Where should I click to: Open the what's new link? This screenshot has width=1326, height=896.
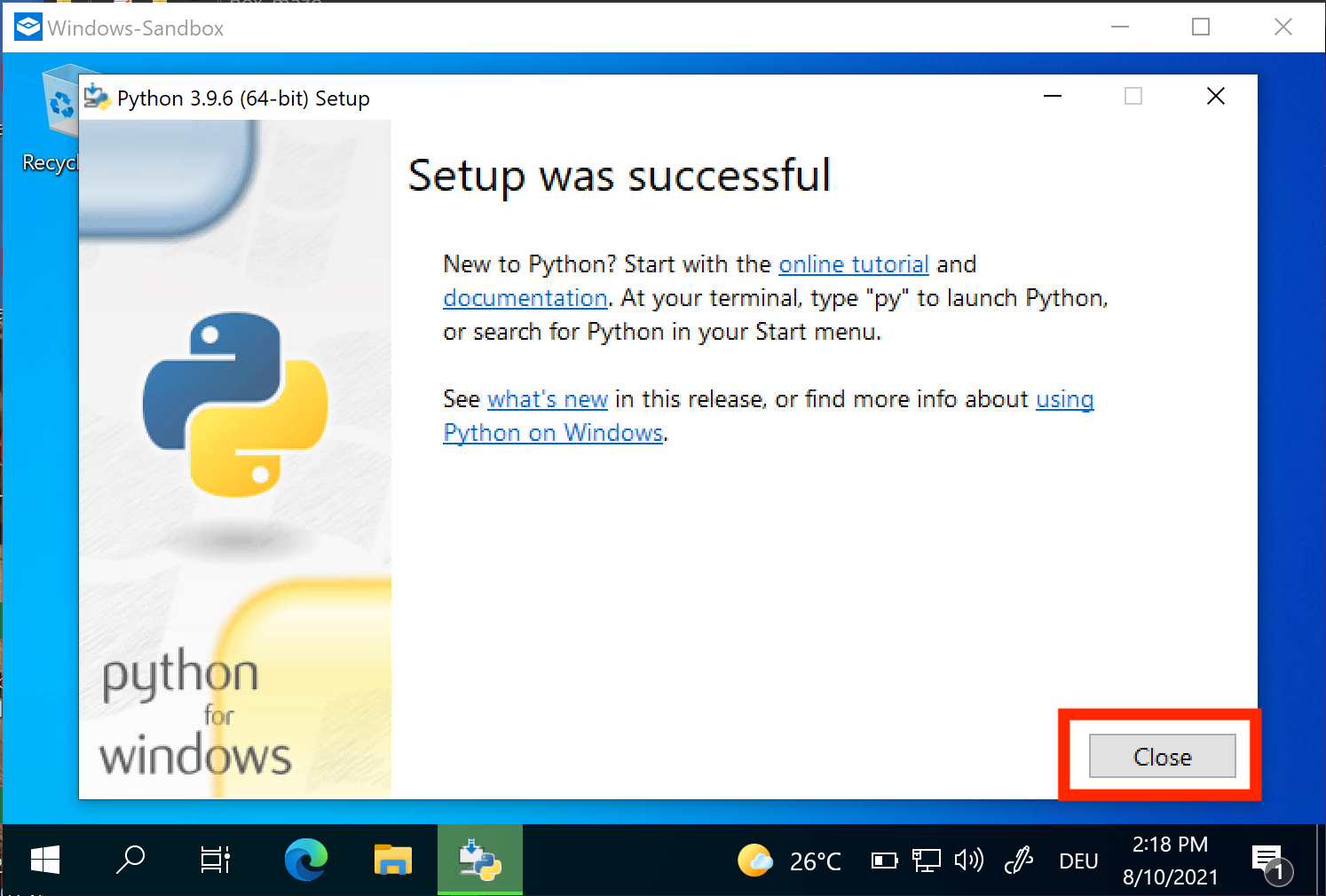click(x=548, y=399)
